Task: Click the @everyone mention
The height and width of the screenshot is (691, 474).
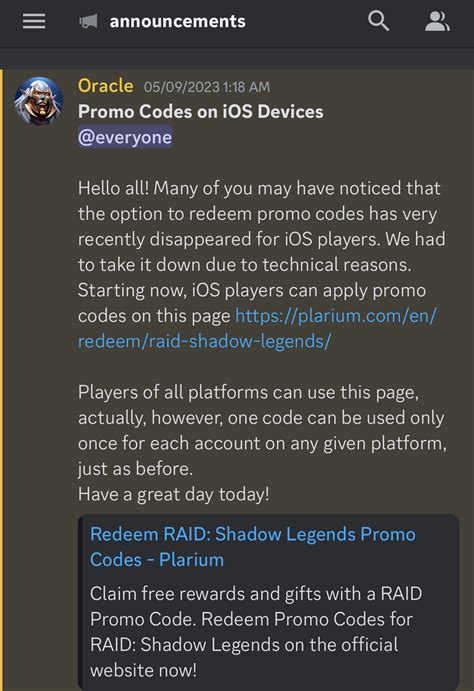Action: coord(125,137)
